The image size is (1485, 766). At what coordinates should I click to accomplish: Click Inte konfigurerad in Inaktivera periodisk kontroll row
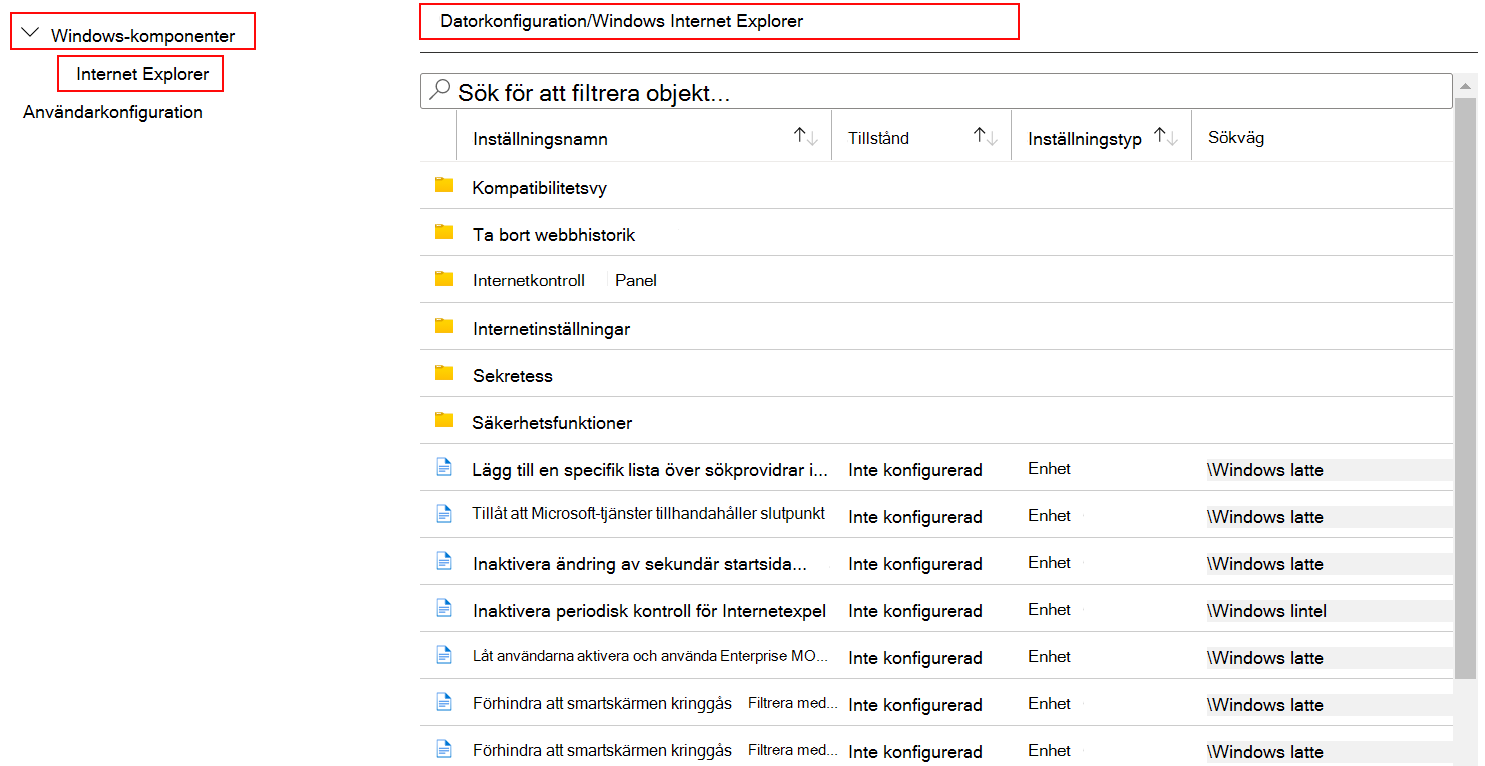915,611
